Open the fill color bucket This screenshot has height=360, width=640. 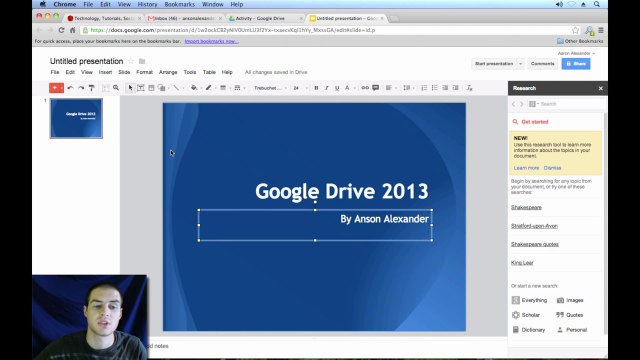(x=194, y=88)
